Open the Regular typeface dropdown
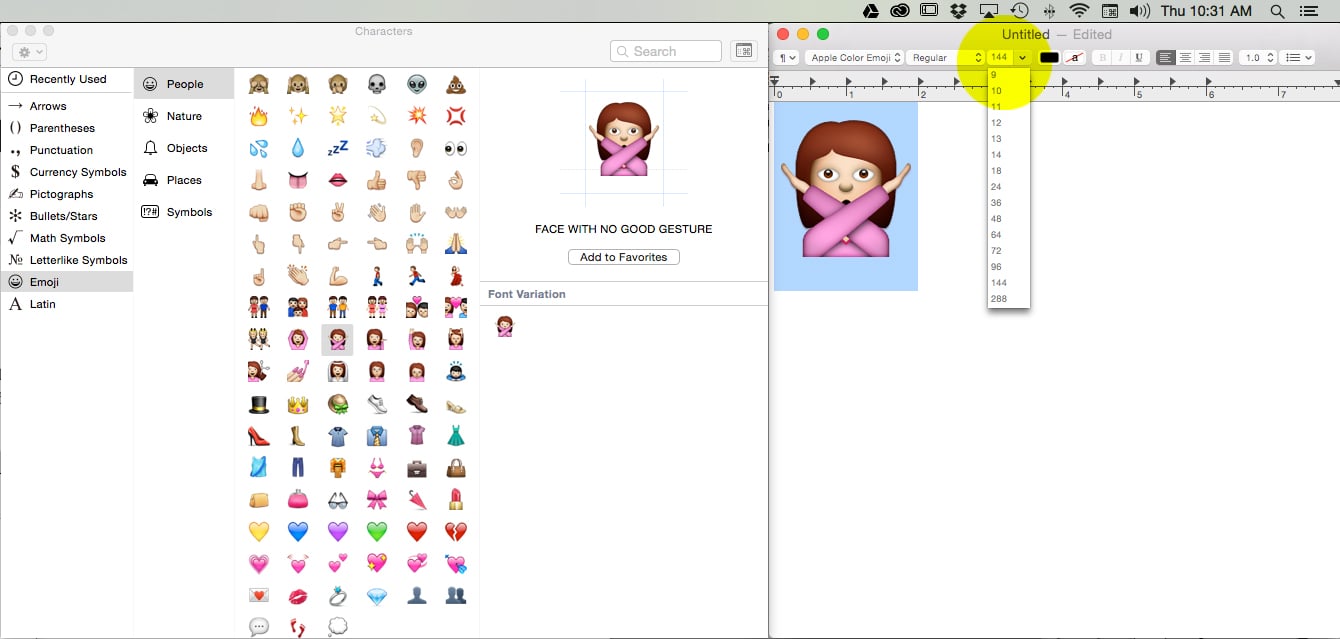 click(947, 58)
